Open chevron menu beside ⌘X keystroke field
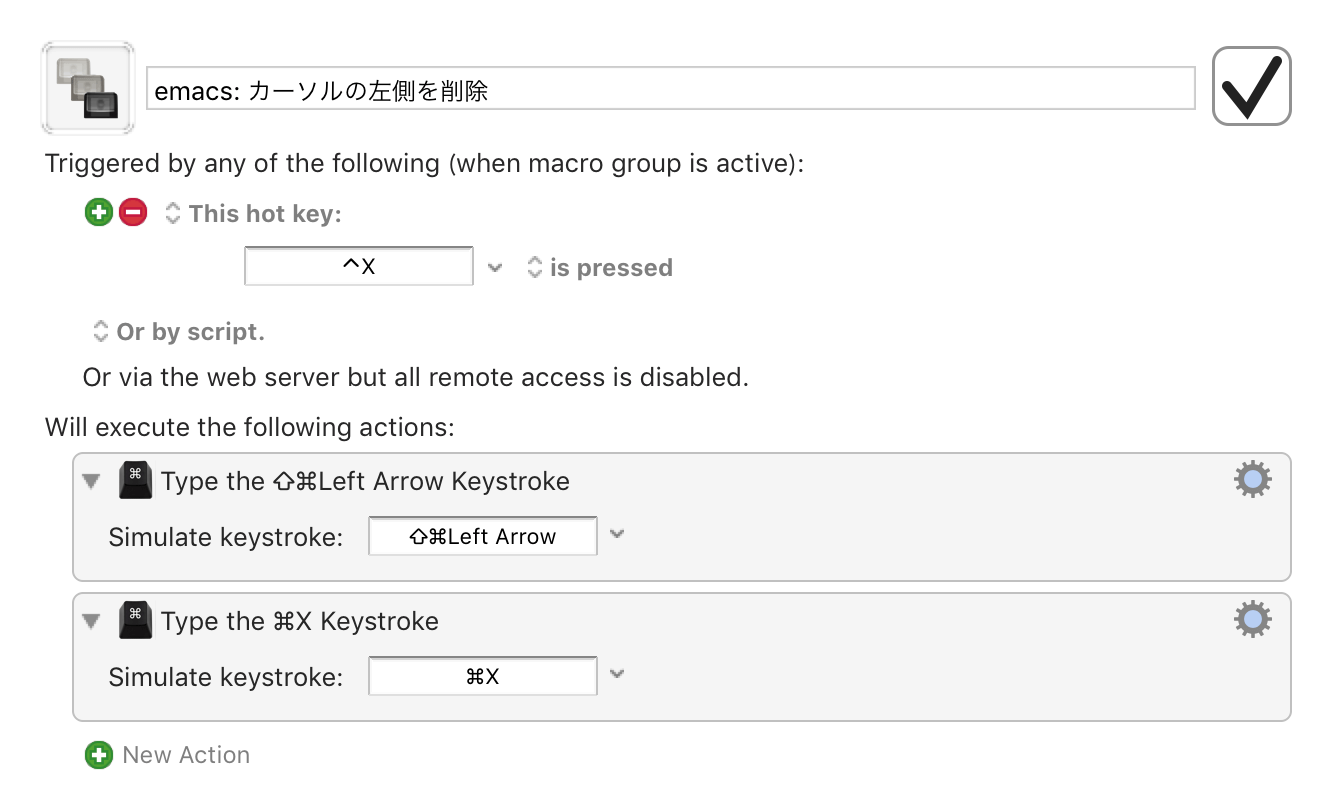 coord(617,674)
